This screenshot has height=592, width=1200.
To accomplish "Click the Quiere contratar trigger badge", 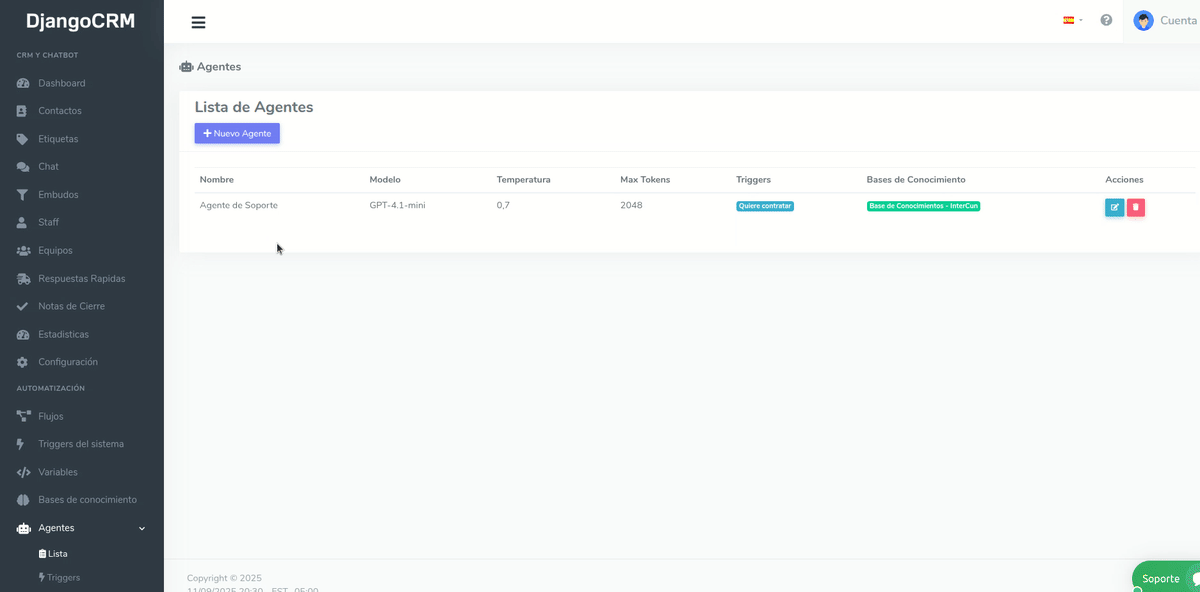I will point(765,206).
